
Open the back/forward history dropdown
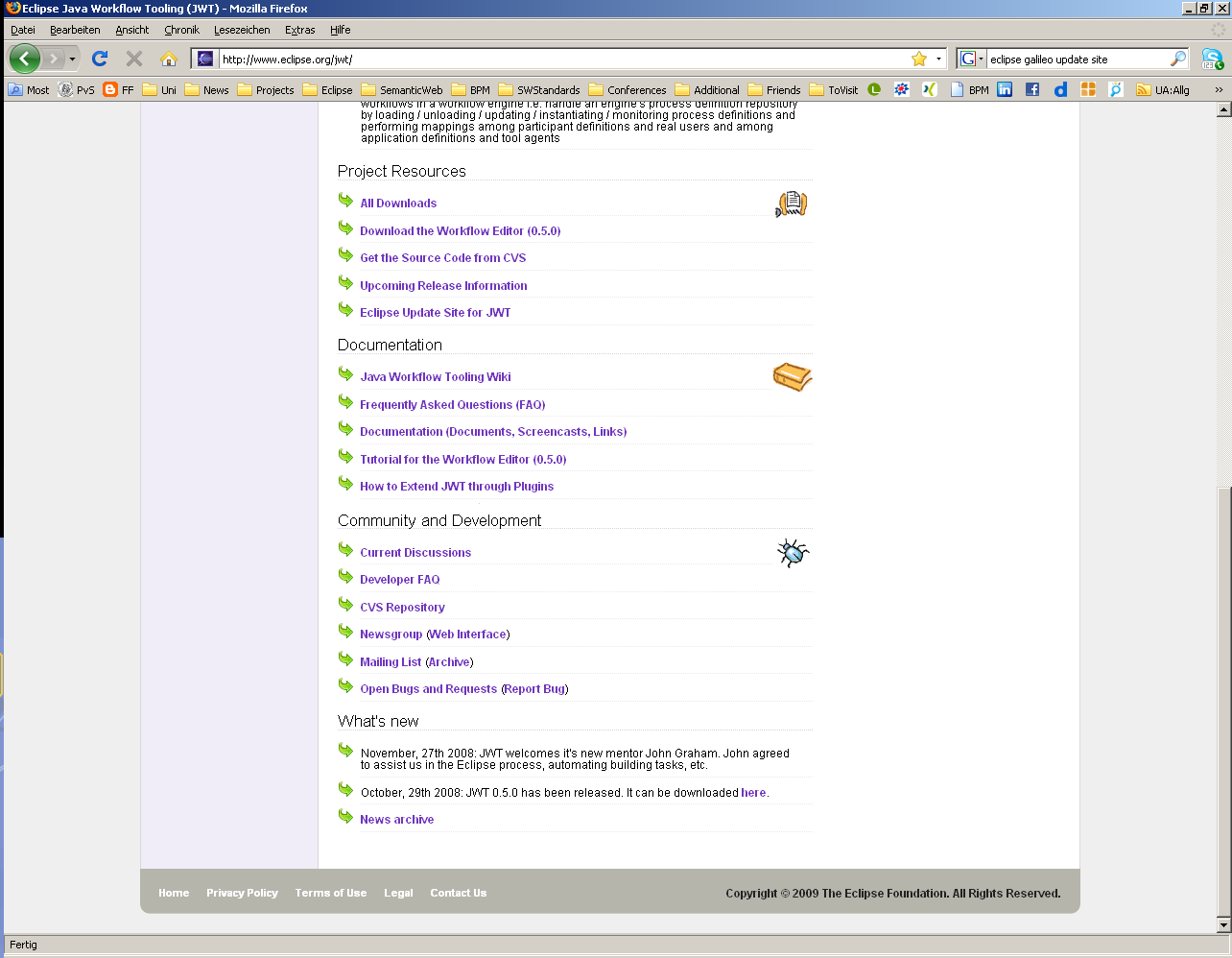coord(72,60)
